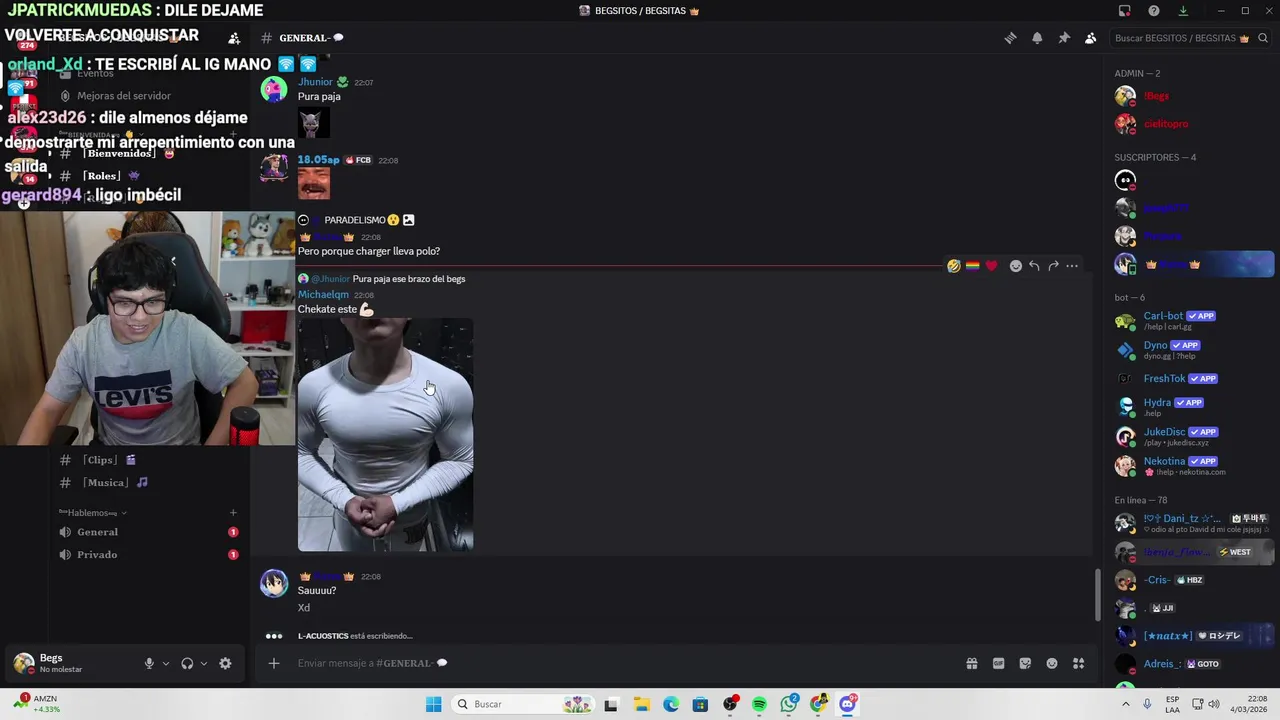Open the Discord help question-mark icon
This screenshot has height=720, width=1280.
point(1154,11)
